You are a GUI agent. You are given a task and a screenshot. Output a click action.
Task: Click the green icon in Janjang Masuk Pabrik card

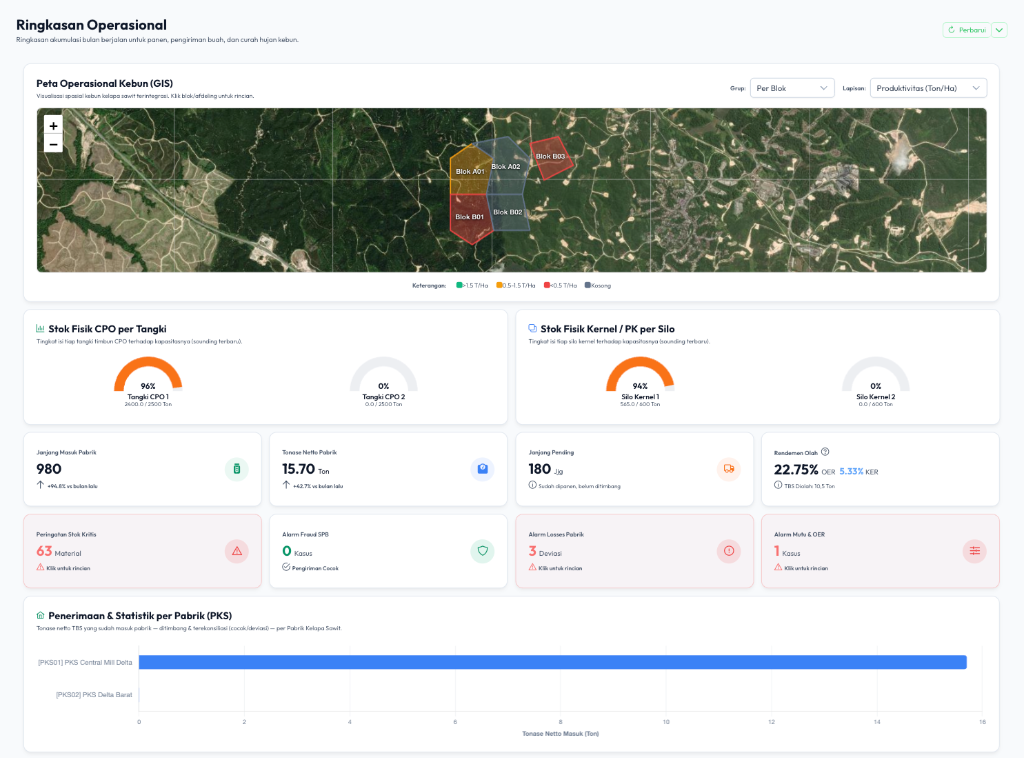click(x=236, y=469)
